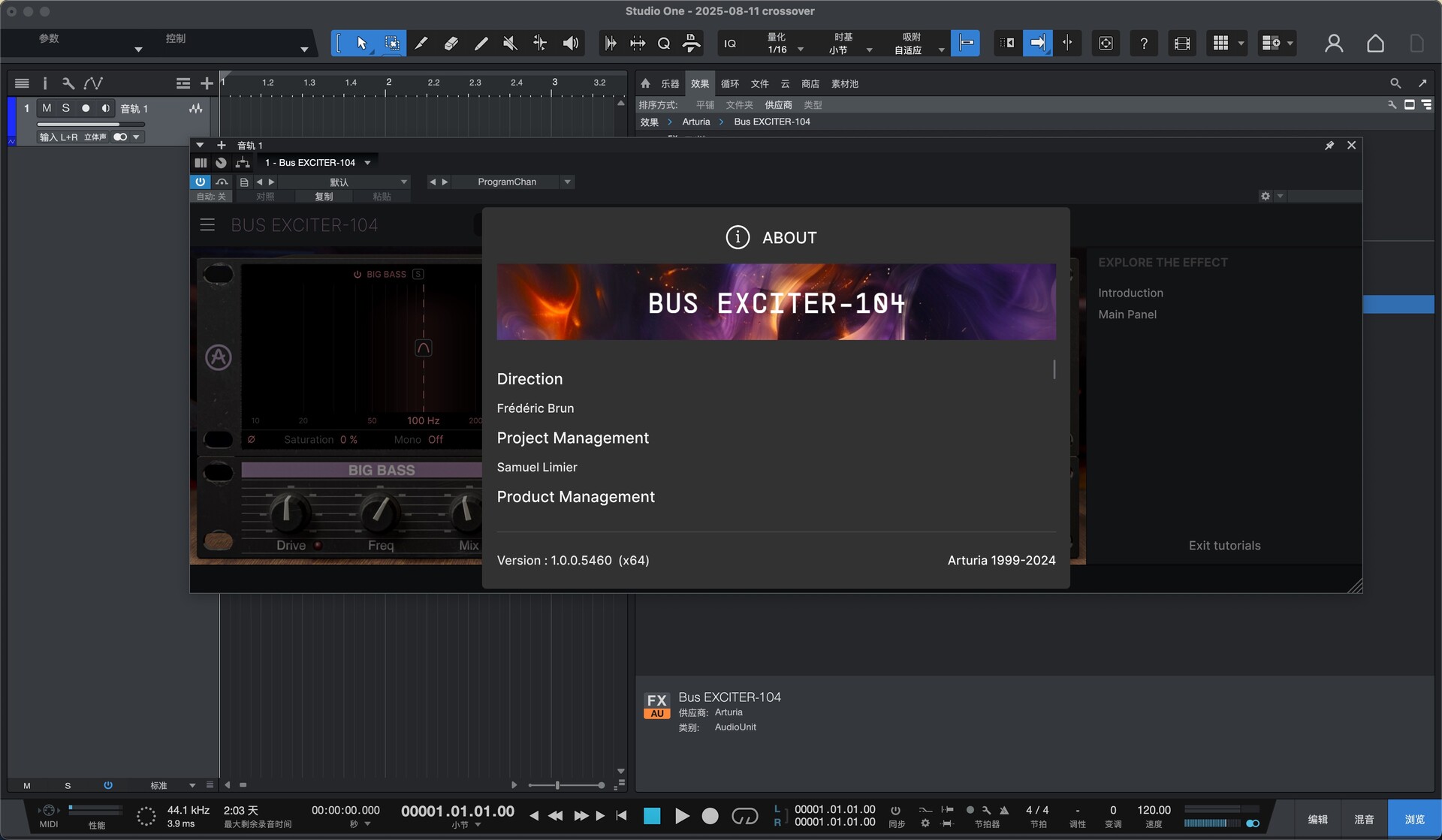Screen dimensions: 1442x840
Task: Select the Mute tool
Action: pyautogui.click(x=510, y=44)
